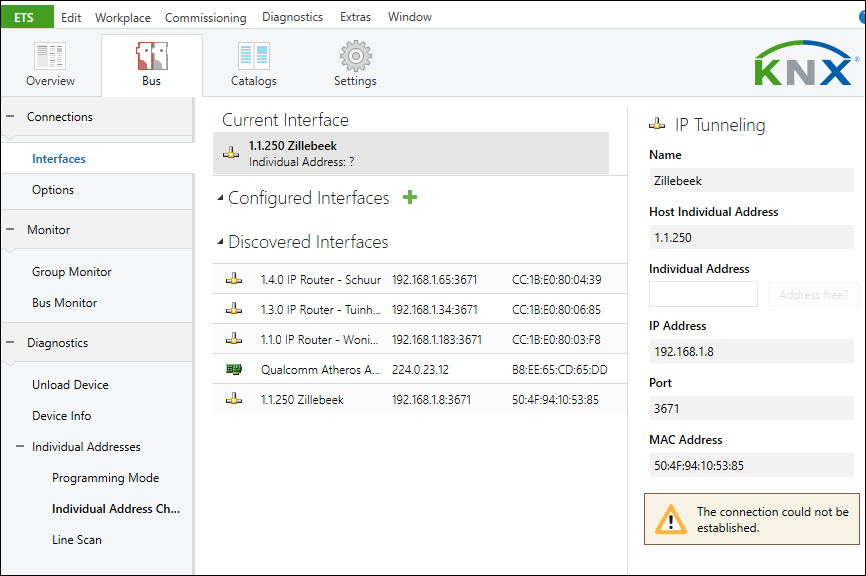Click the IP Address field 192.168.1.8

[x=751, y=351]
